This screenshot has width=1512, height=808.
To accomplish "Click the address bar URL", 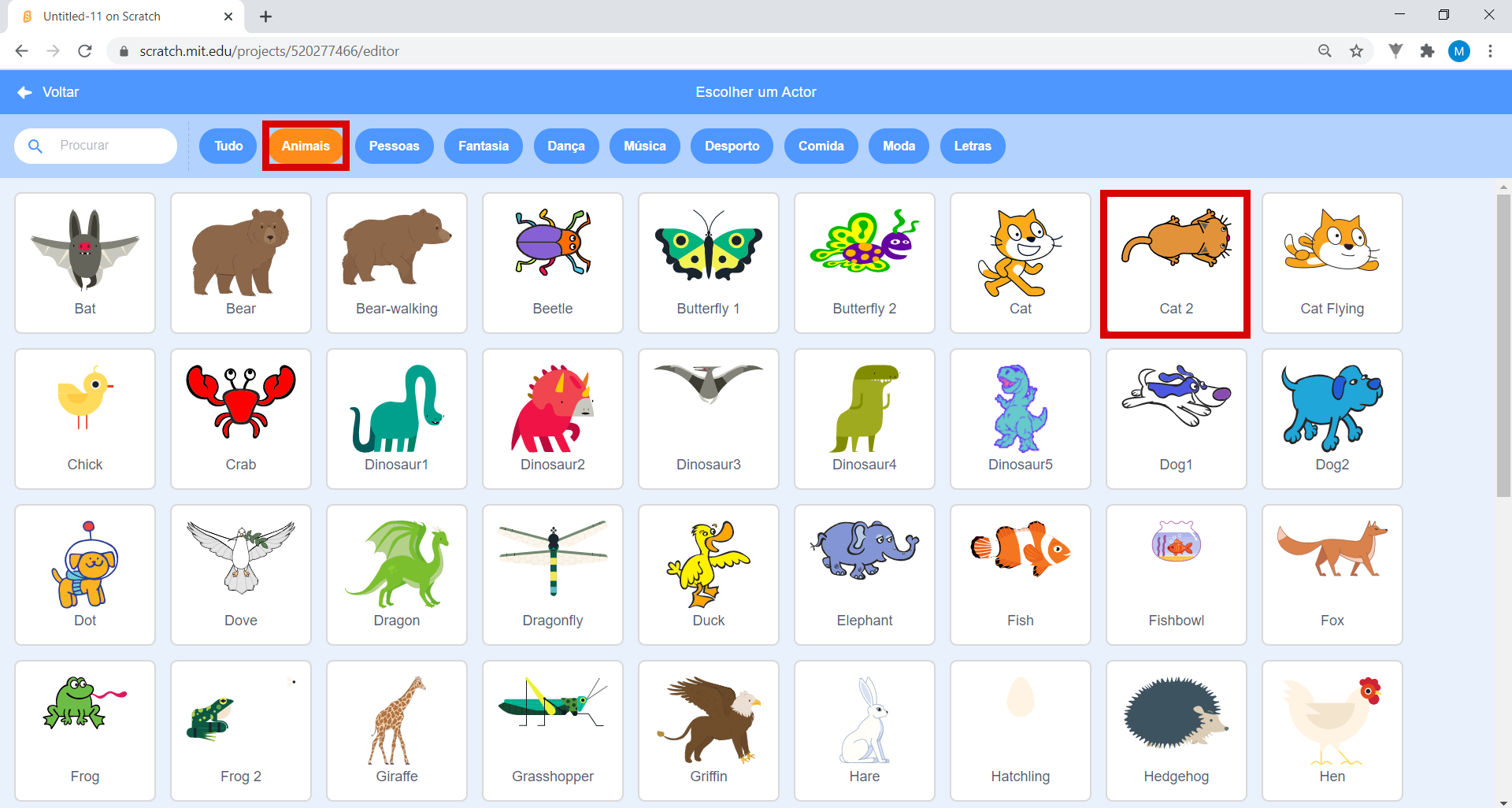I will pyautogui.click(x=269, y=51).
